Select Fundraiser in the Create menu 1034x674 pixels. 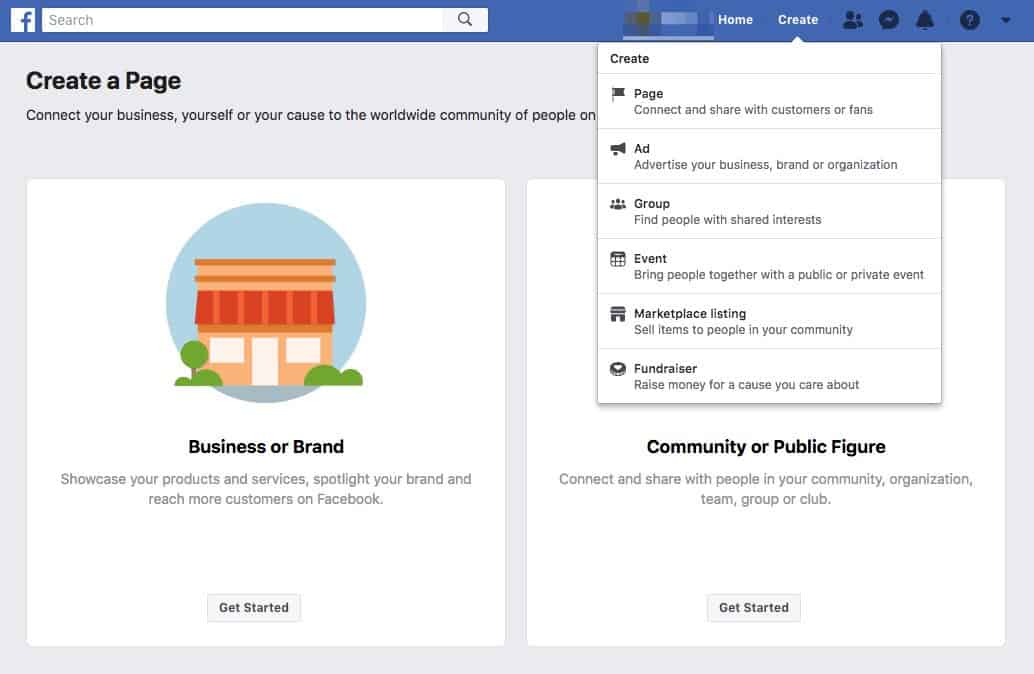click(x=666, y=368)
